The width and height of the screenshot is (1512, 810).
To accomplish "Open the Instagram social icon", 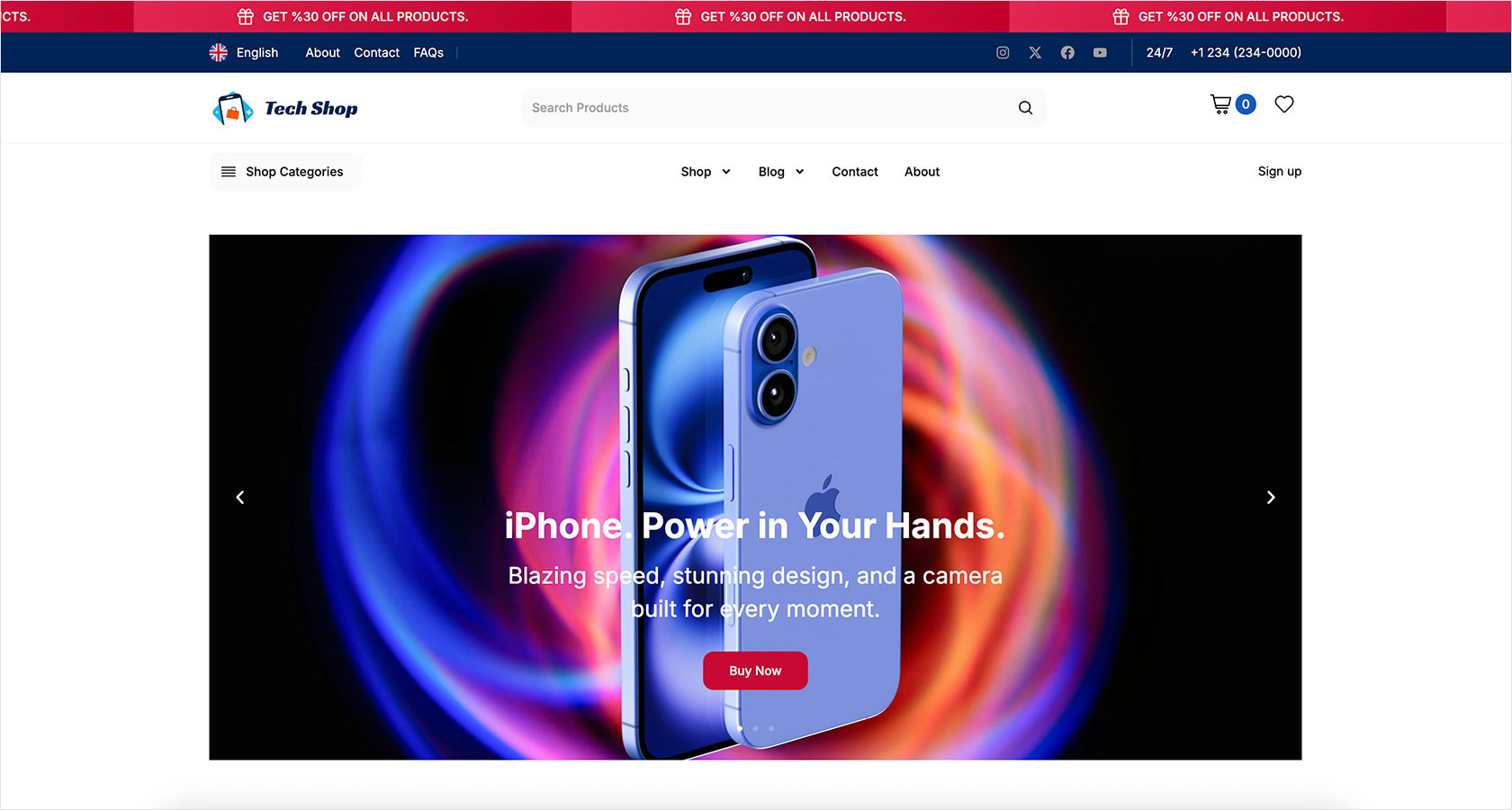I will point(1003,53).
